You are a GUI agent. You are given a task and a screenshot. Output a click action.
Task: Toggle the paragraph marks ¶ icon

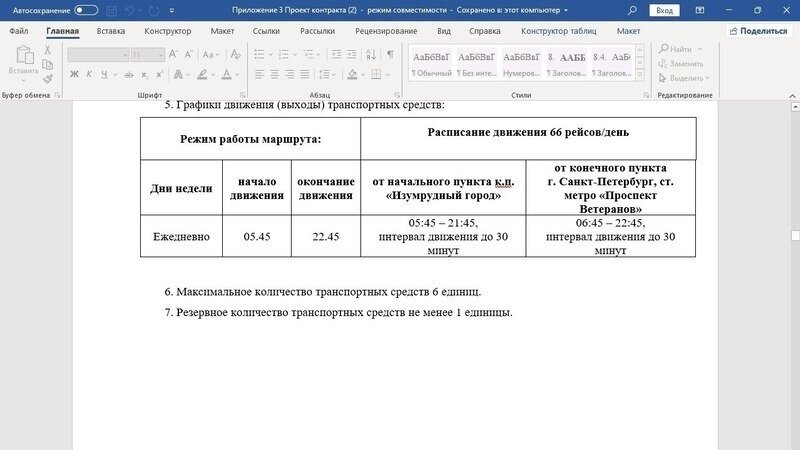(390, 54)
